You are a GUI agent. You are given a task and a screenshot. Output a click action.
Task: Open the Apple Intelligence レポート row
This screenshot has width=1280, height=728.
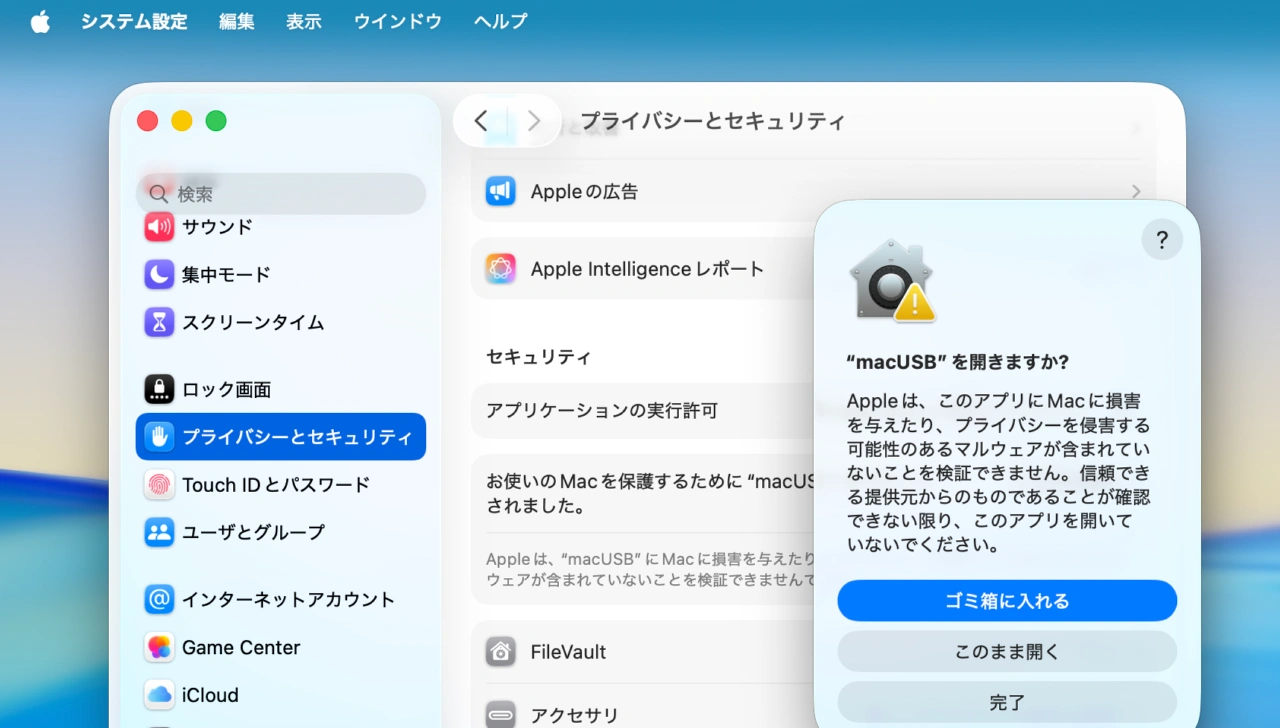pyautogui.click(x=646, y=269)
